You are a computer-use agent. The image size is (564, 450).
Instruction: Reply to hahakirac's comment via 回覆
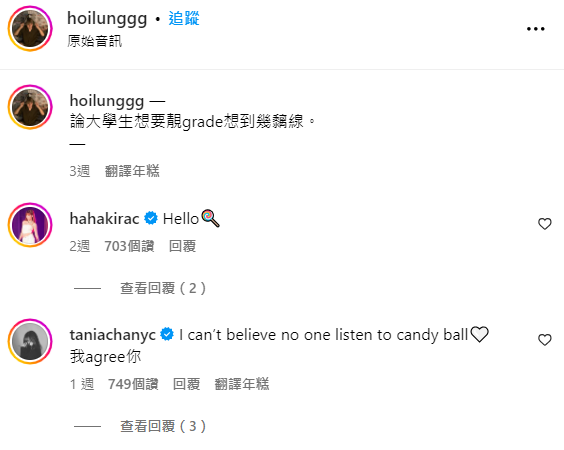pos(182,246)
